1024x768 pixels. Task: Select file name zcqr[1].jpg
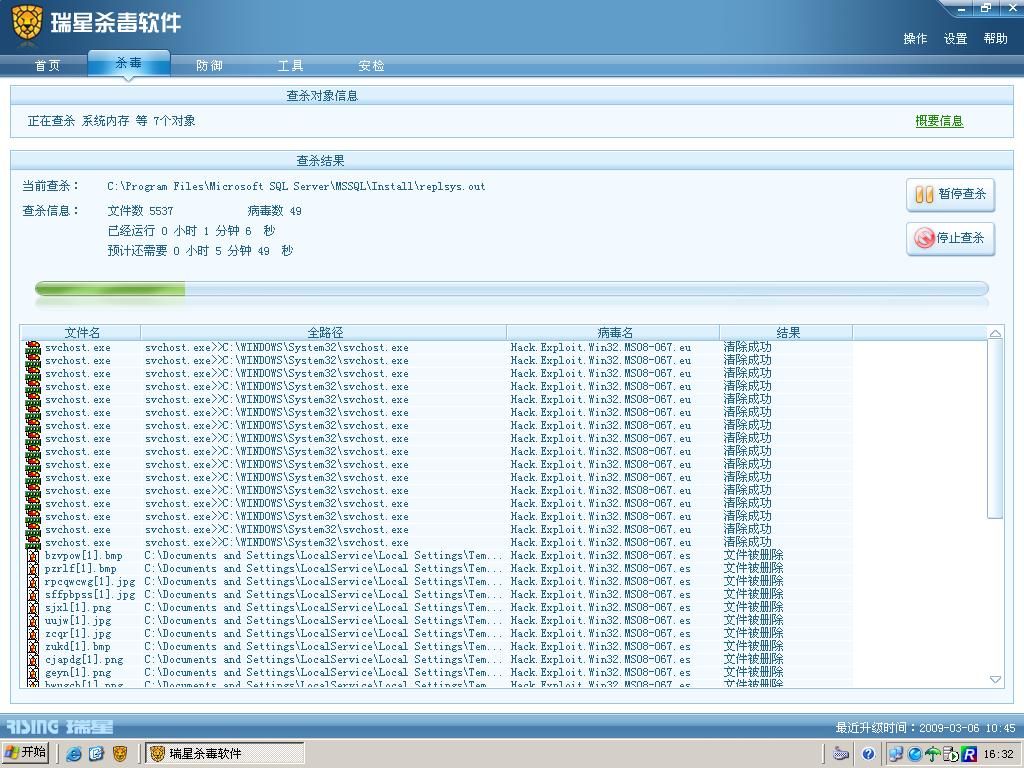78,634
